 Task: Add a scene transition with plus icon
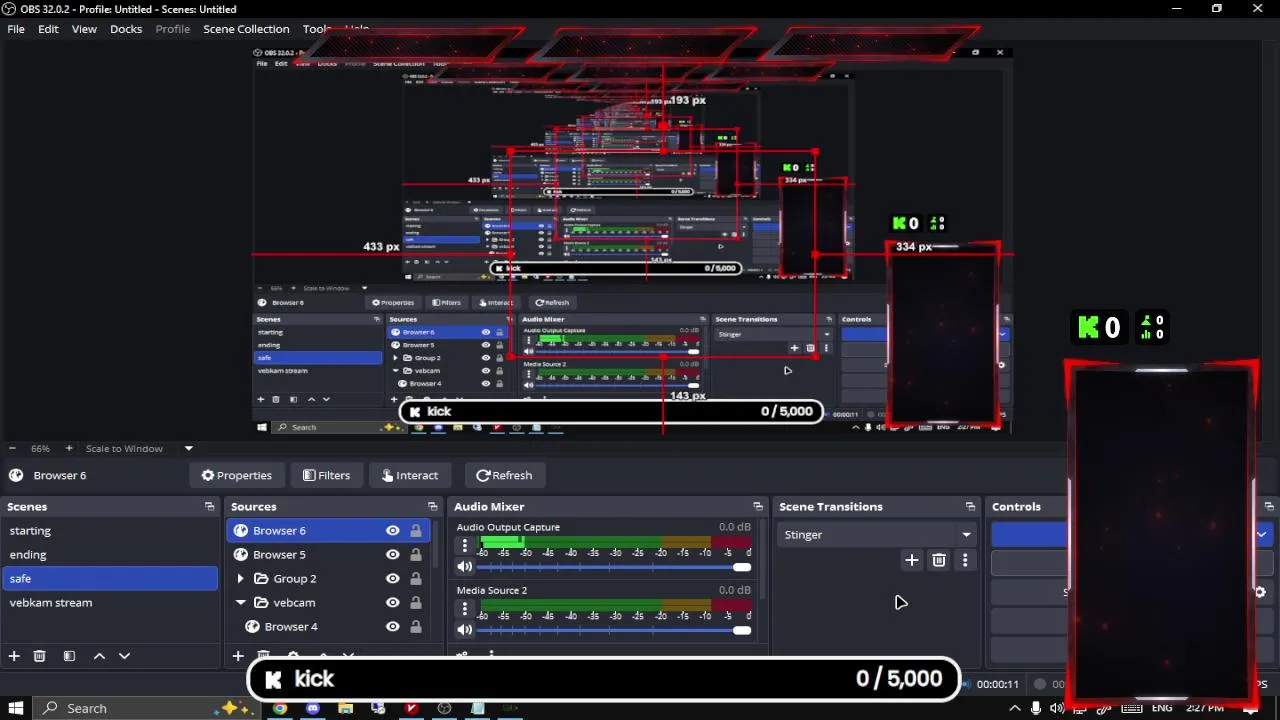(x=911, y=560)
